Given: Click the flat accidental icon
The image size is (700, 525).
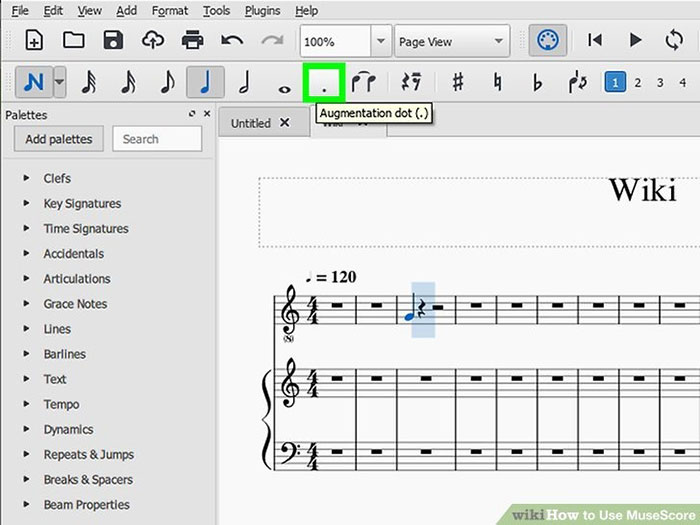Looking at the screenshot, I should (537, 82).
